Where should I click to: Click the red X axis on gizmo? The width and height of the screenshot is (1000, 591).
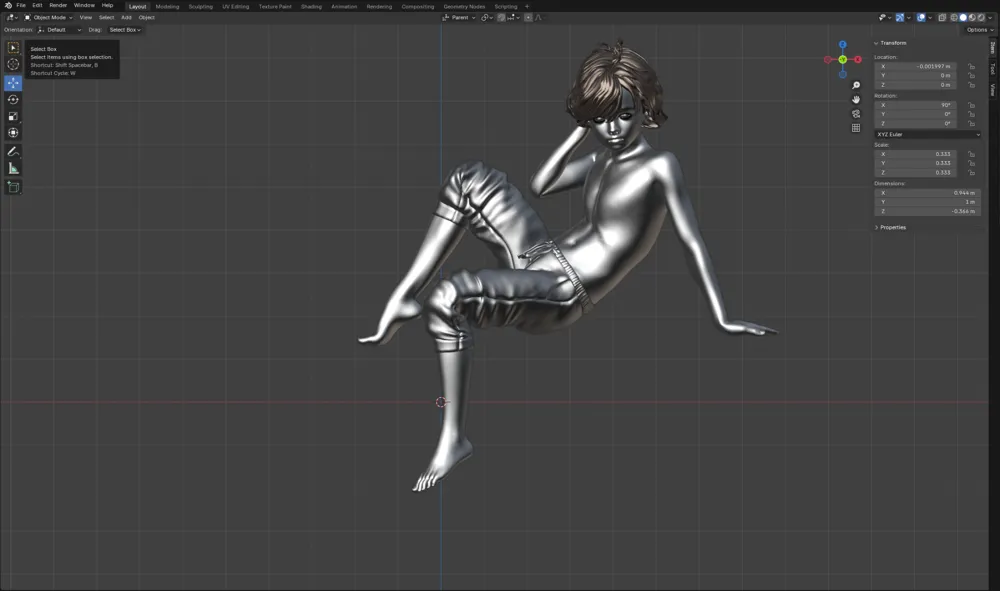pyautogui.click(x=858, y=59)
